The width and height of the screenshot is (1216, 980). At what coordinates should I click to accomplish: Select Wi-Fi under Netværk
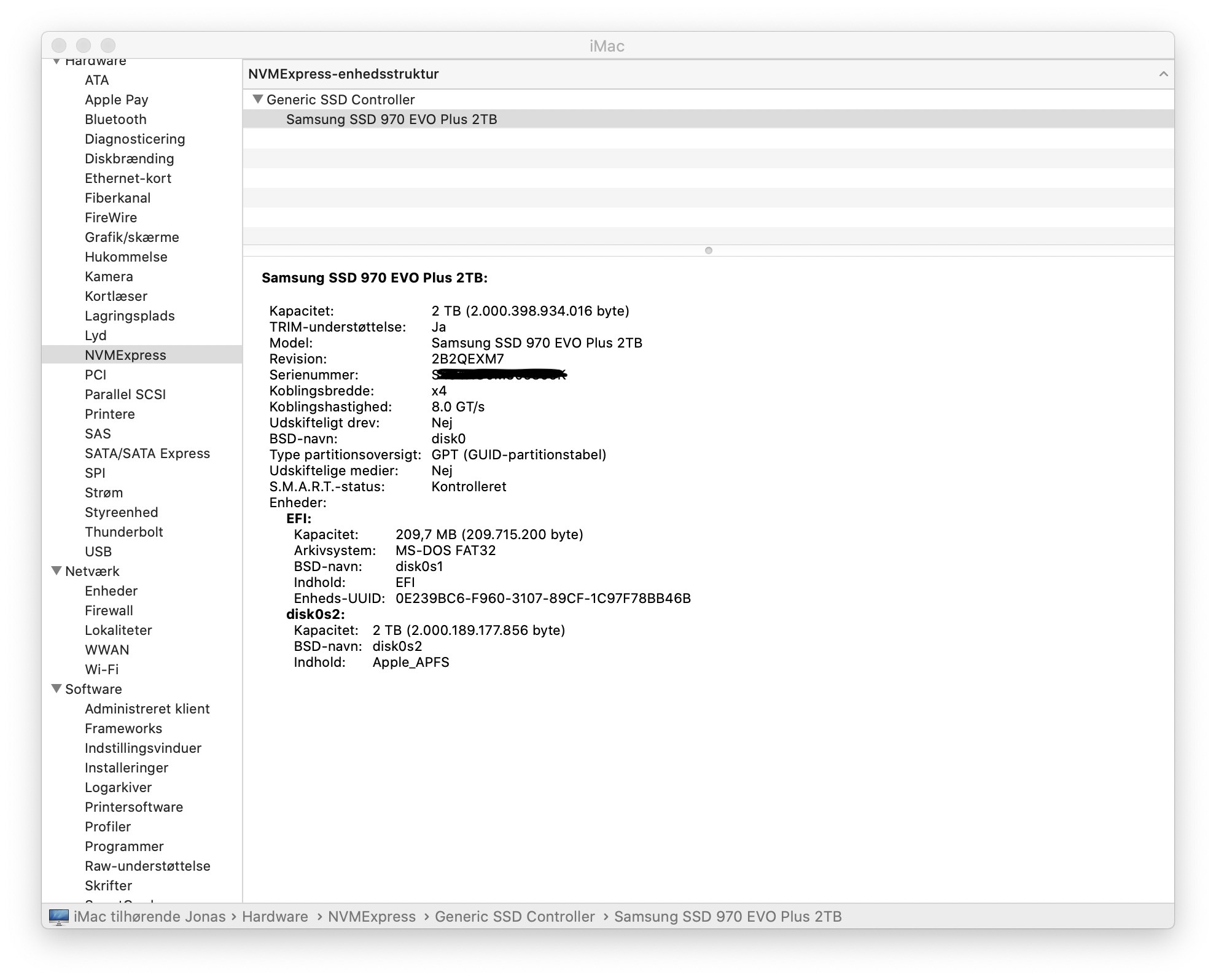tap(101, 669)
